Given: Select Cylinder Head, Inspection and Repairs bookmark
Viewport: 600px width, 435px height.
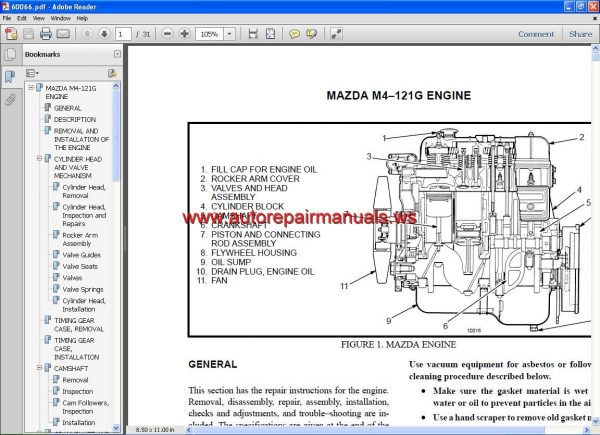Looking at the screenshot, I should tap(84, 215).
